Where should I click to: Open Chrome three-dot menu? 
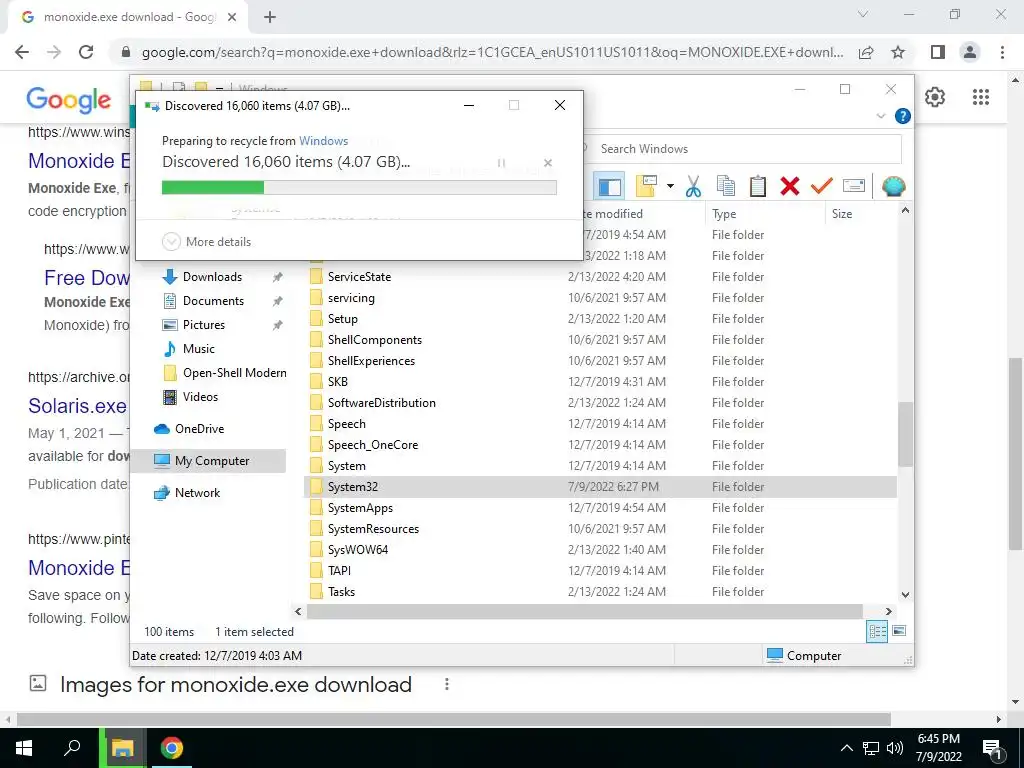point(1002,52)
